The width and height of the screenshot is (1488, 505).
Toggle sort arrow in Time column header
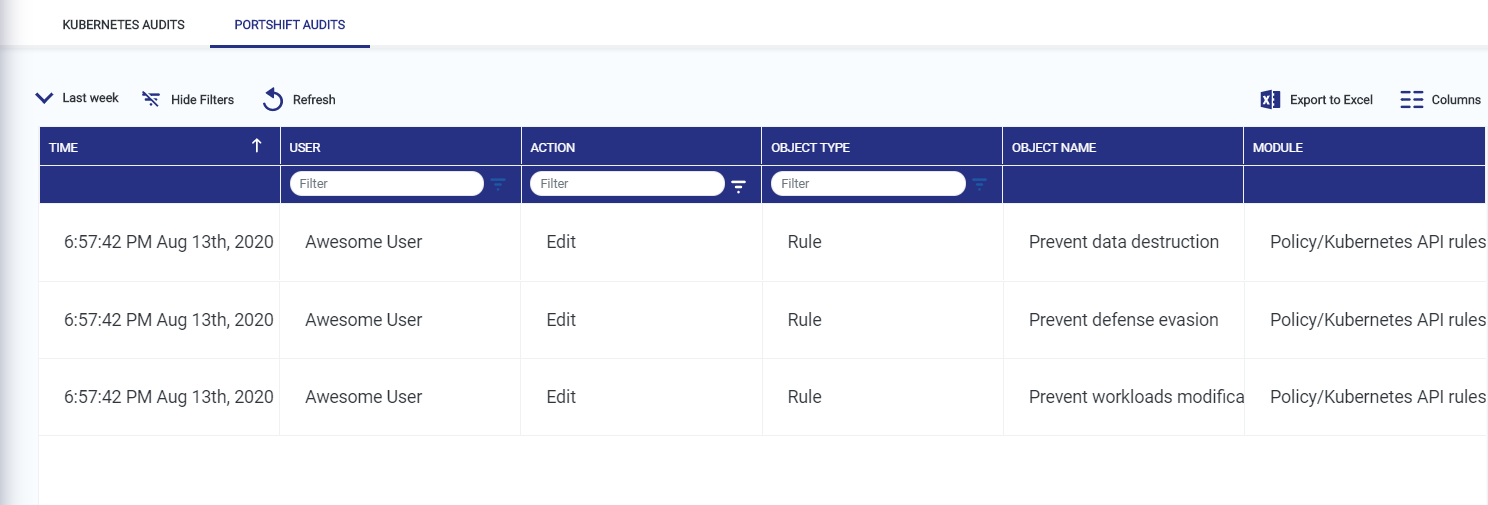(257, 146)
